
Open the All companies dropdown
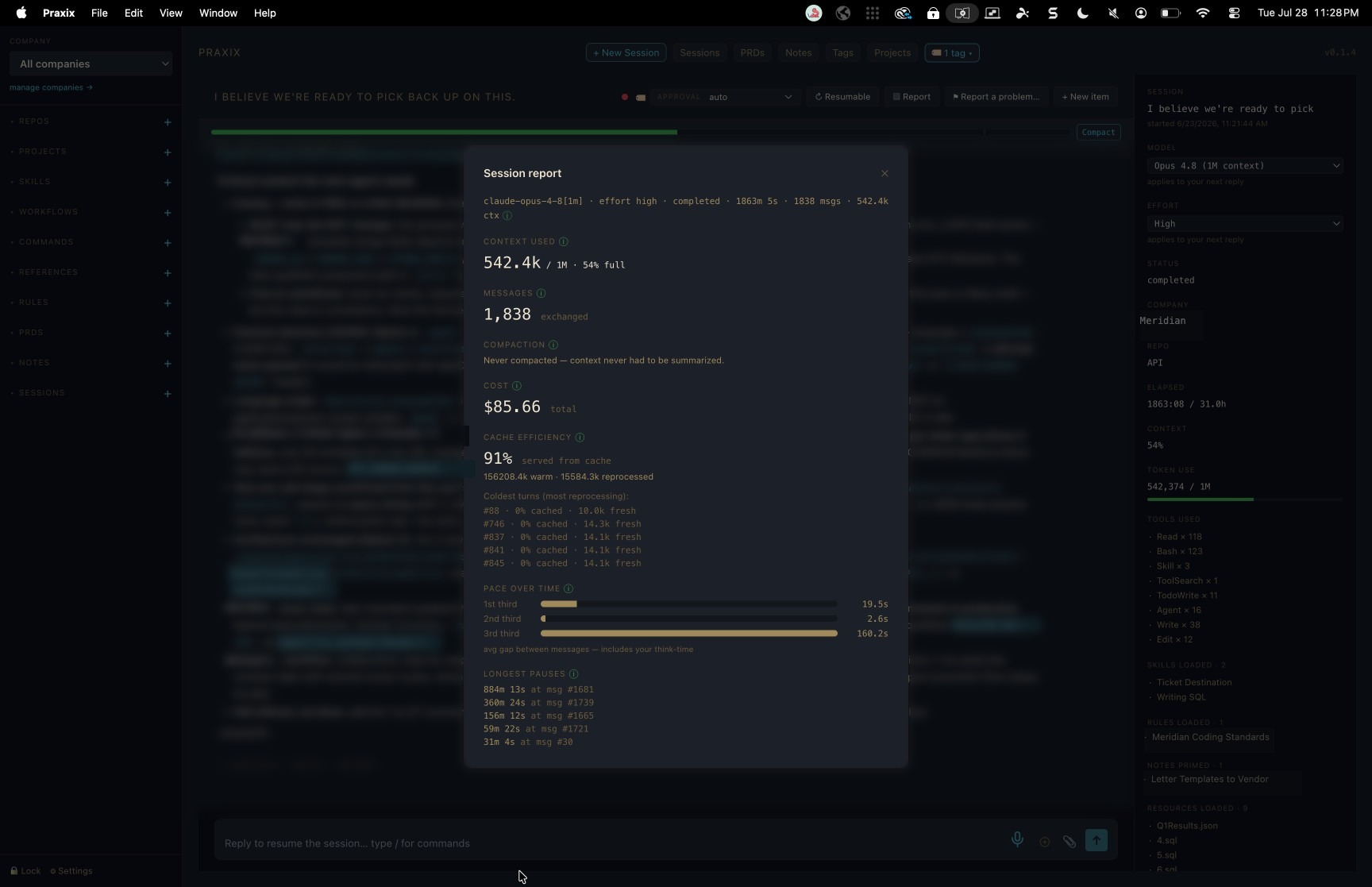click(91, 64)
